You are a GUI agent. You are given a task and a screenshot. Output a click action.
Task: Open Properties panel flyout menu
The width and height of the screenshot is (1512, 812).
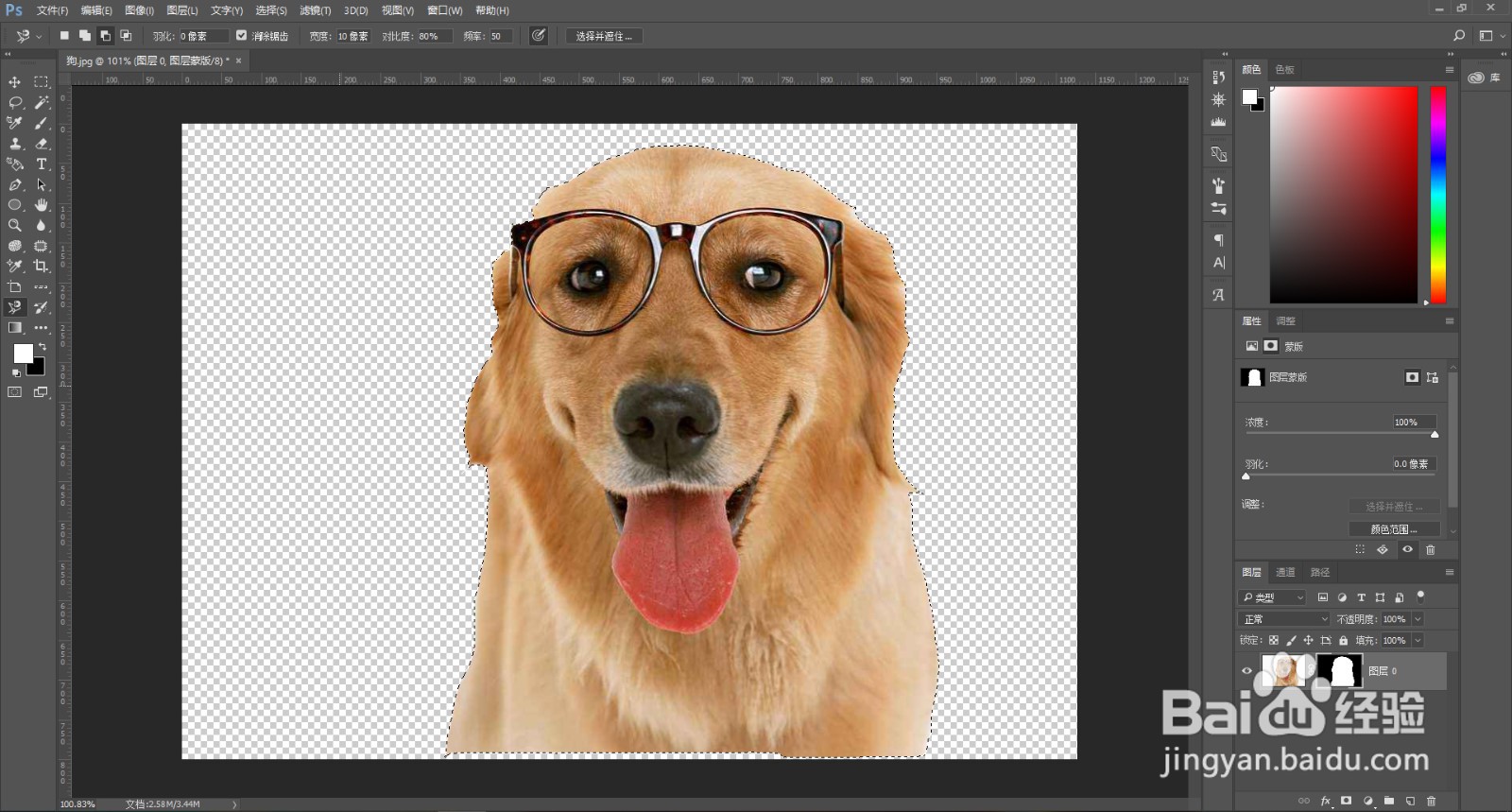coord(1449,321)
